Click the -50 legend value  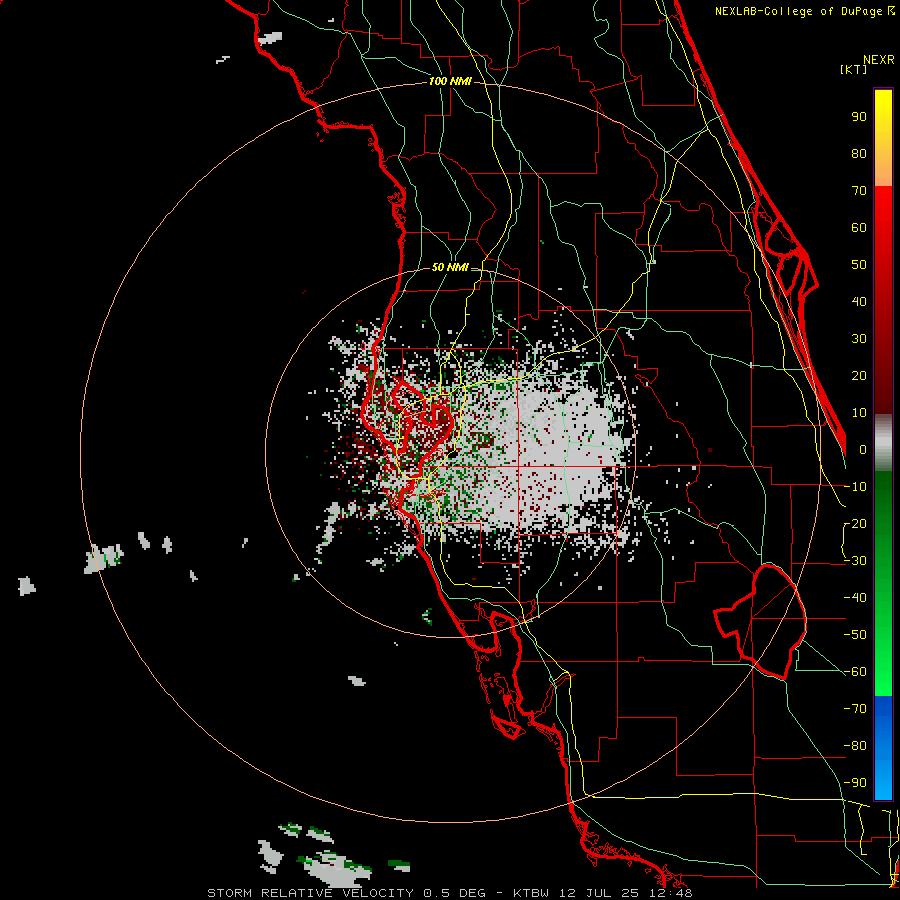(855, 635)
